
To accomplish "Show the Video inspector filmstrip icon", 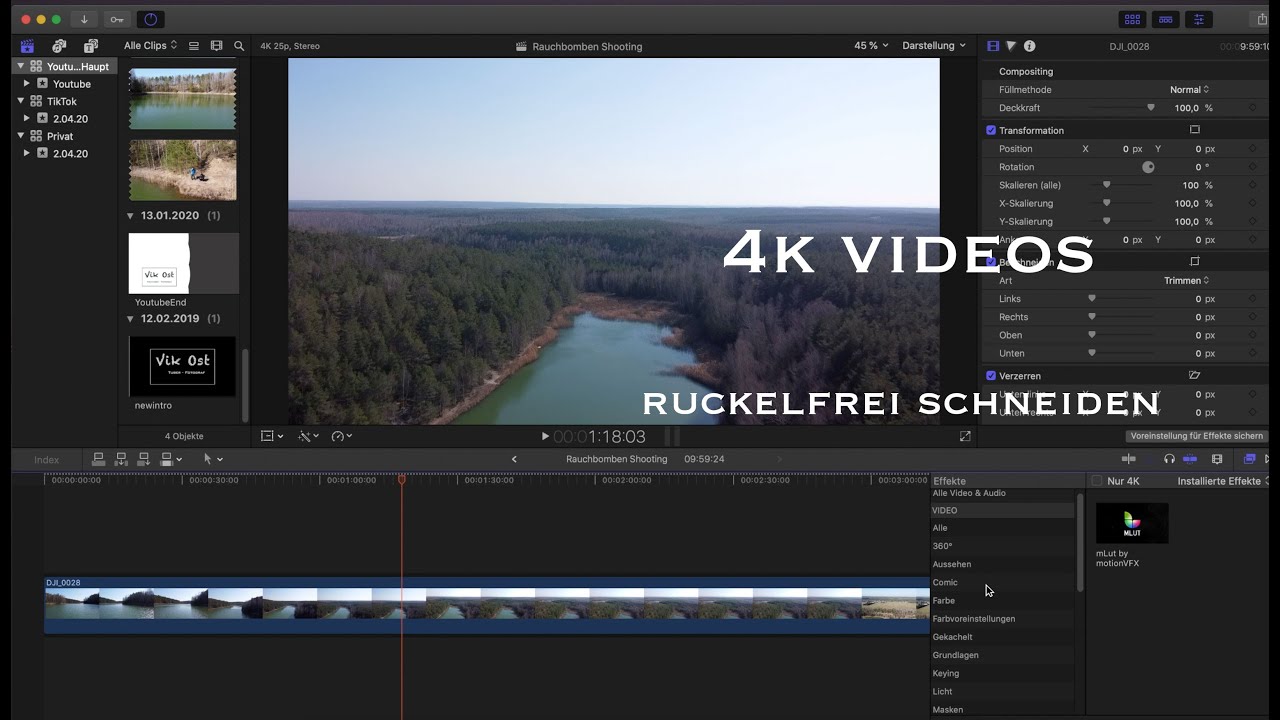I will pos(993,46).
